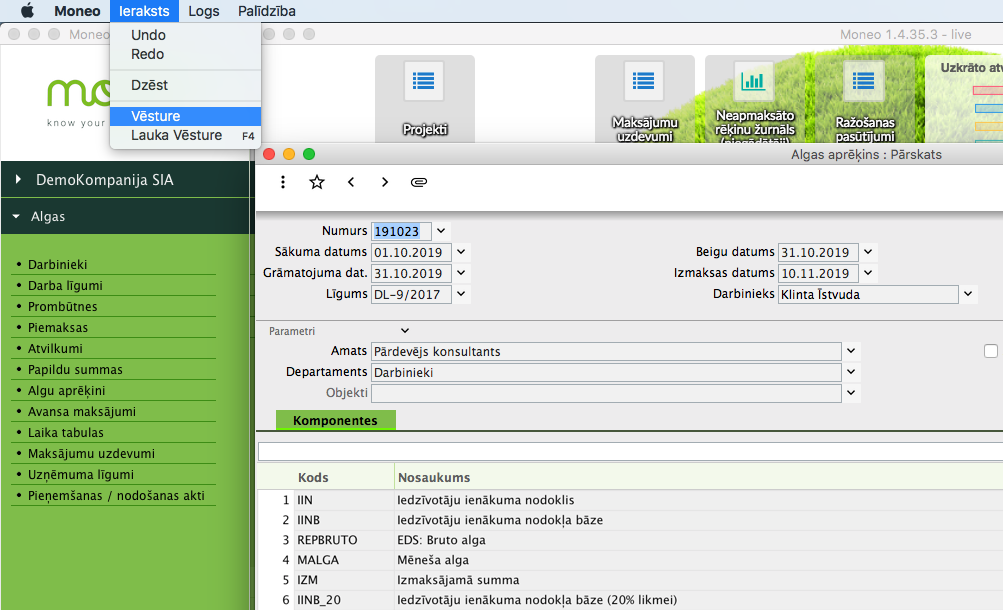Open Grāmatojuma dat. dropdown arrow

(x=461, y=273)
